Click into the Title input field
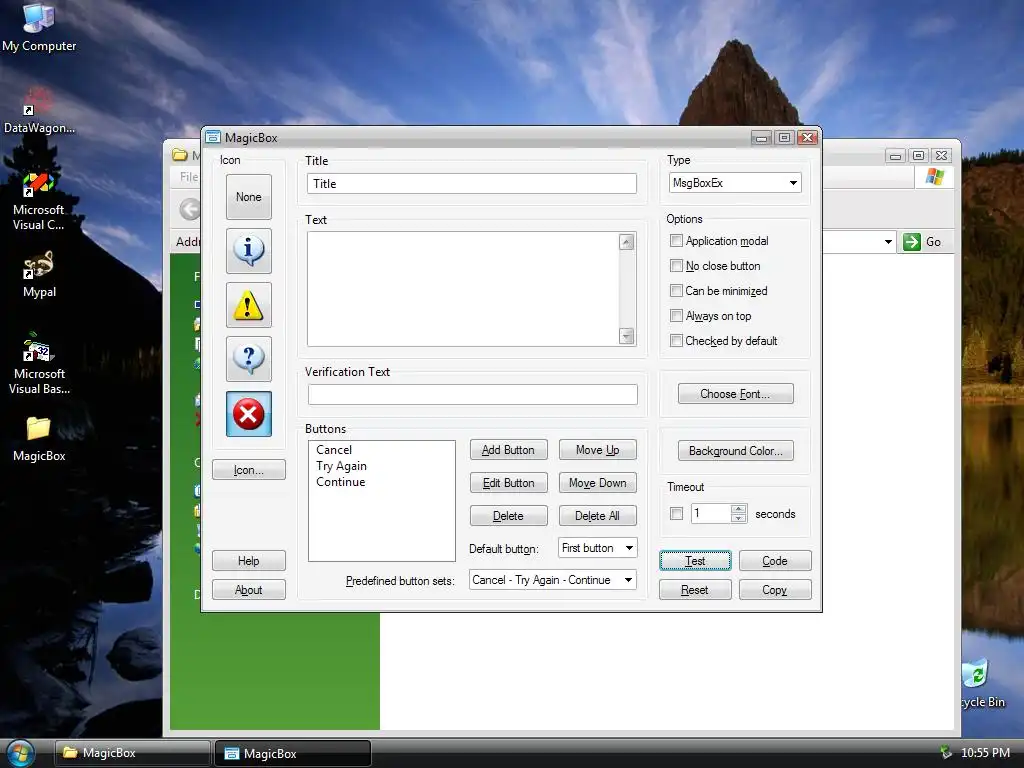1024x768 pixels. pos(472,184)
